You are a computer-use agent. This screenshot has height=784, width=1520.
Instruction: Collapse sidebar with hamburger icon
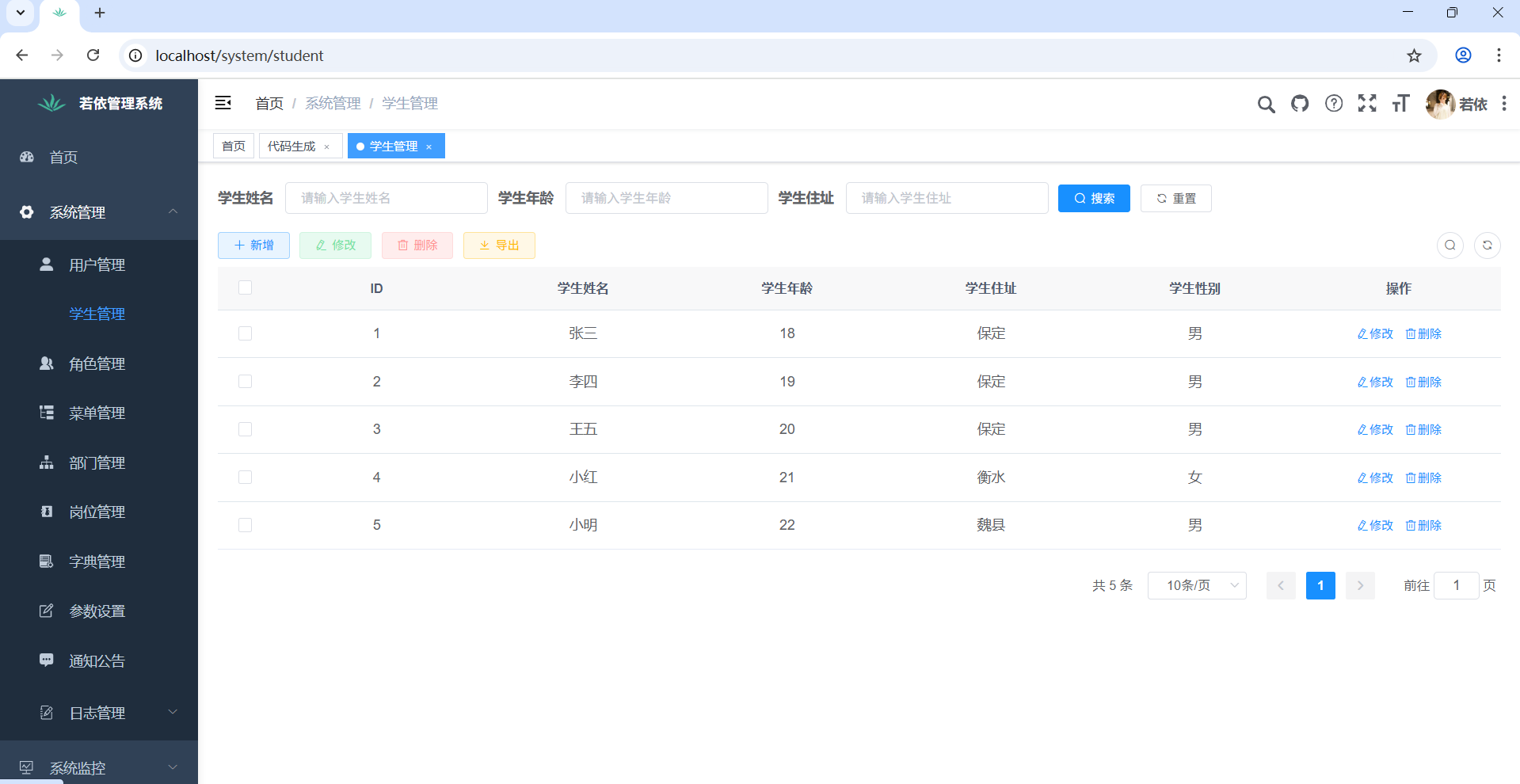point(223,103)
